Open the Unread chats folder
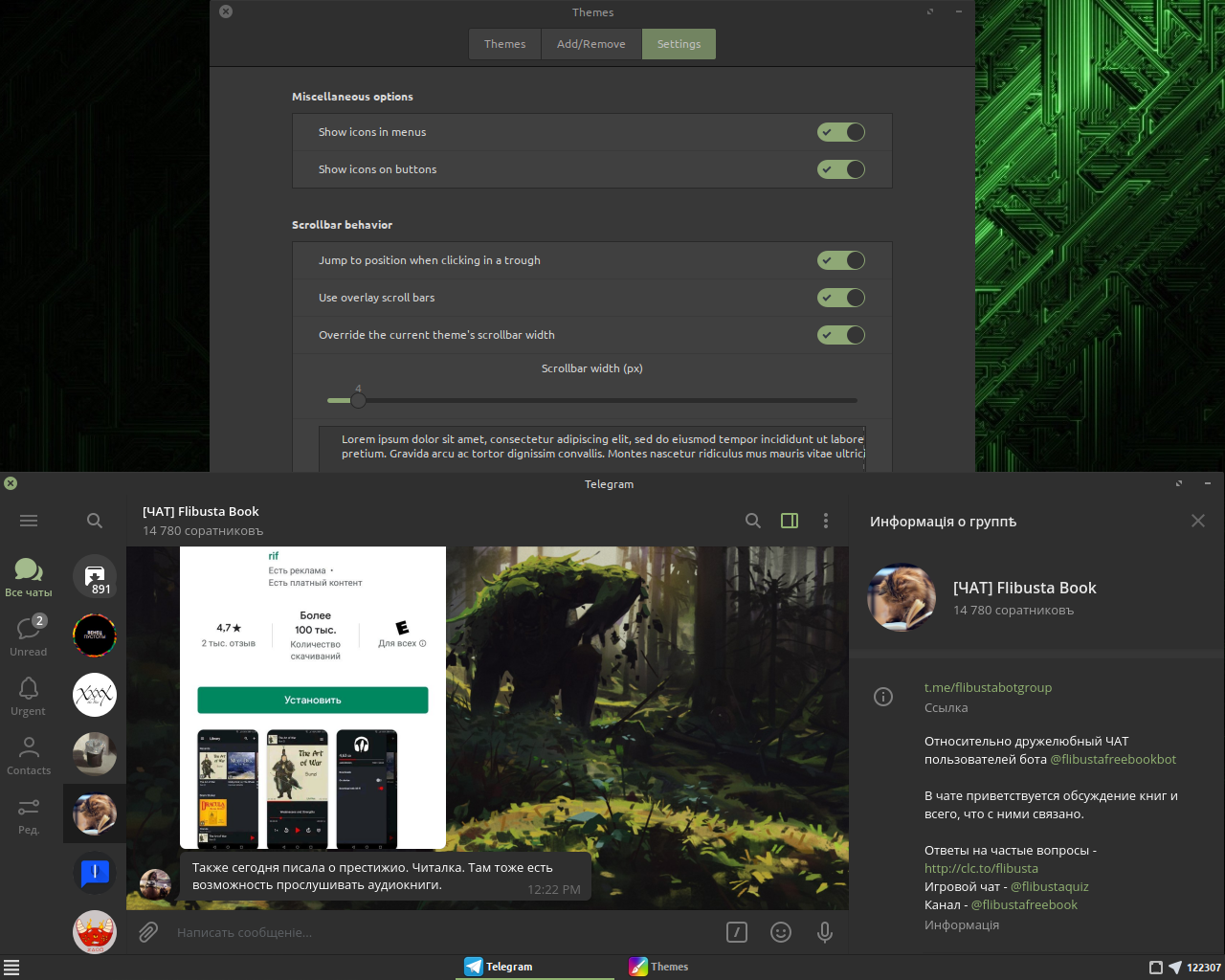The height and width of the screenshot is (980, 1225). point(29,636)
